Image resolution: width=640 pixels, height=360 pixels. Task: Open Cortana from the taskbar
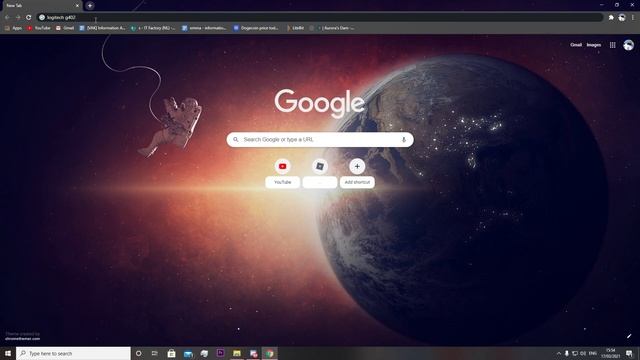(x=139, y=353)
